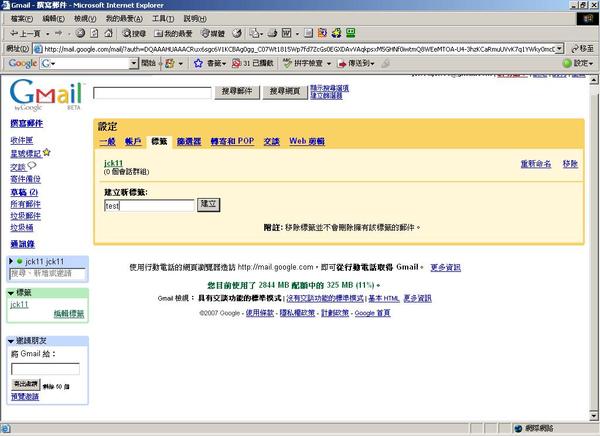Open the Google toolbar search box dropdown
600x436 pixels.
pyautogui.click(x=134, y=63)
